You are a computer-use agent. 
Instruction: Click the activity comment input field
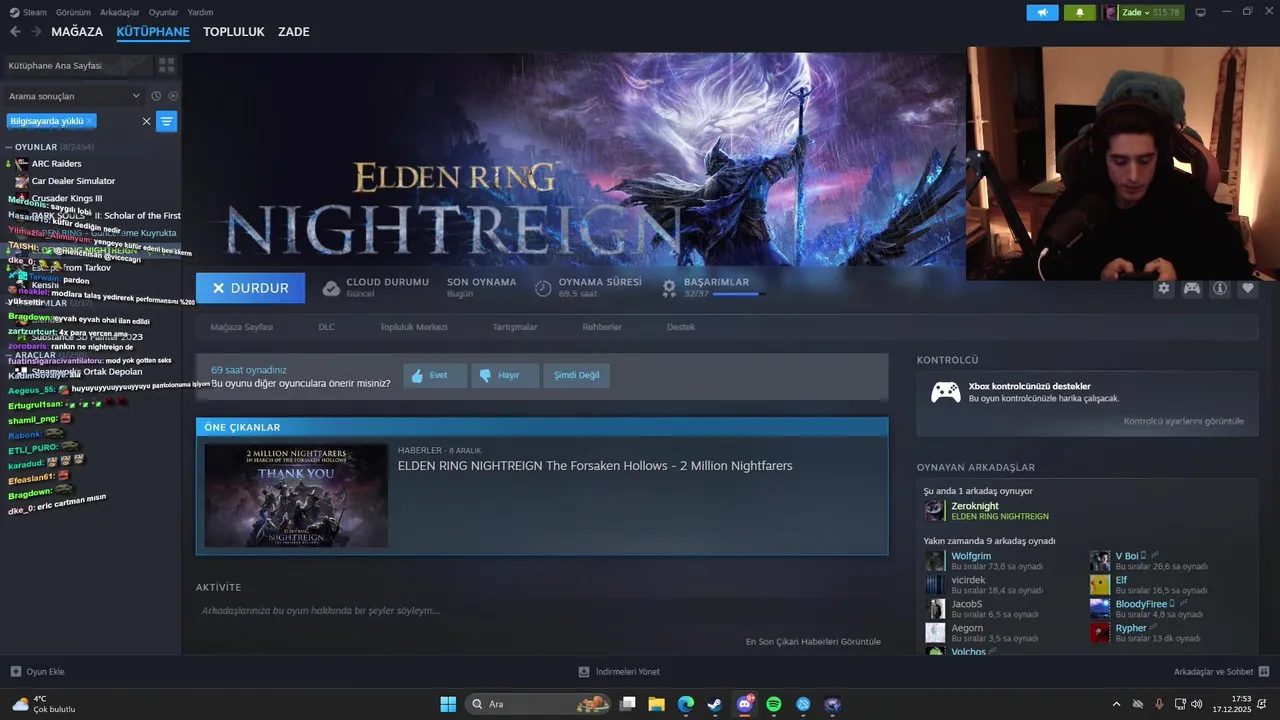click(541, 610)
